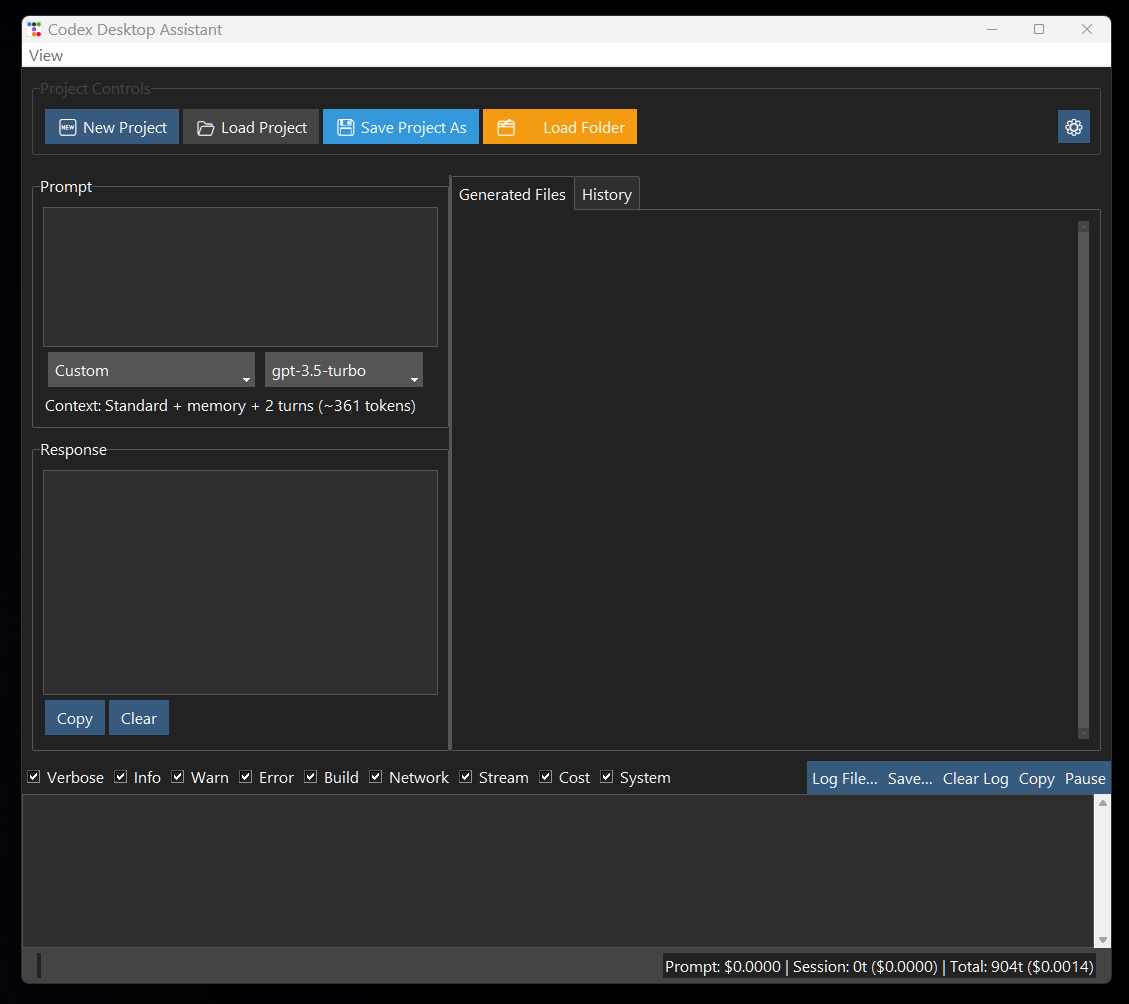Open the gpt-3.5-turbo model dropdown
Image resolution: width=1129 pixels, height=1004 pixels.
(343, 370)
